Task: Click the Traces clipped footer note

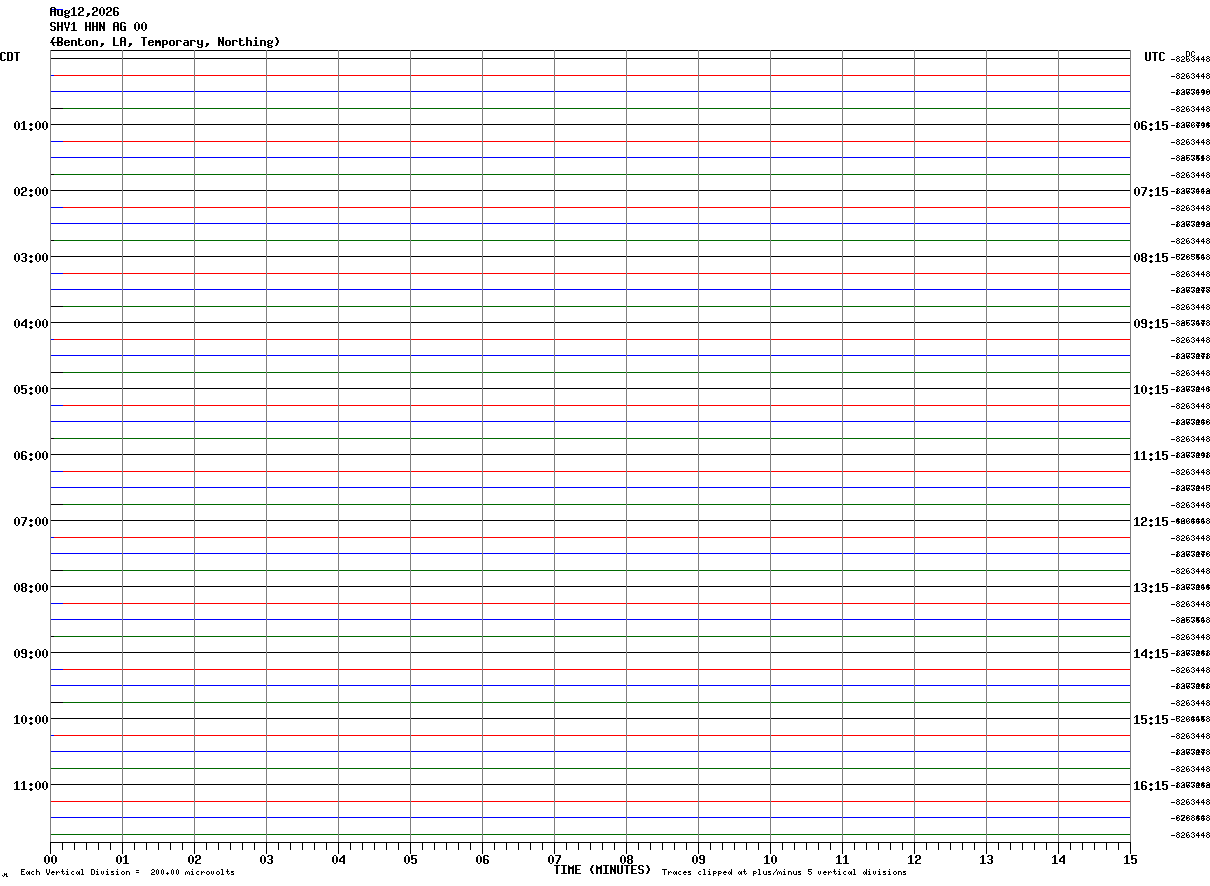Action: tap(784, 872)
